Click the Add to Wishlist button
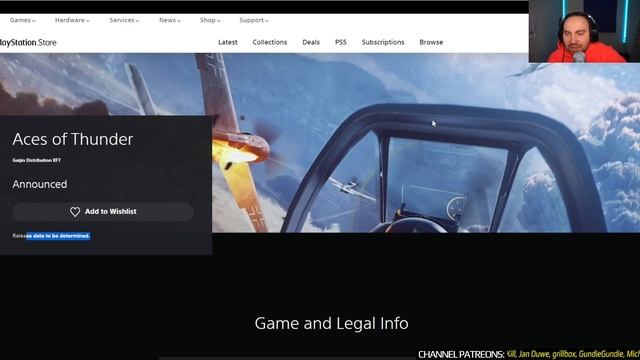 click(x=103, y=211)
